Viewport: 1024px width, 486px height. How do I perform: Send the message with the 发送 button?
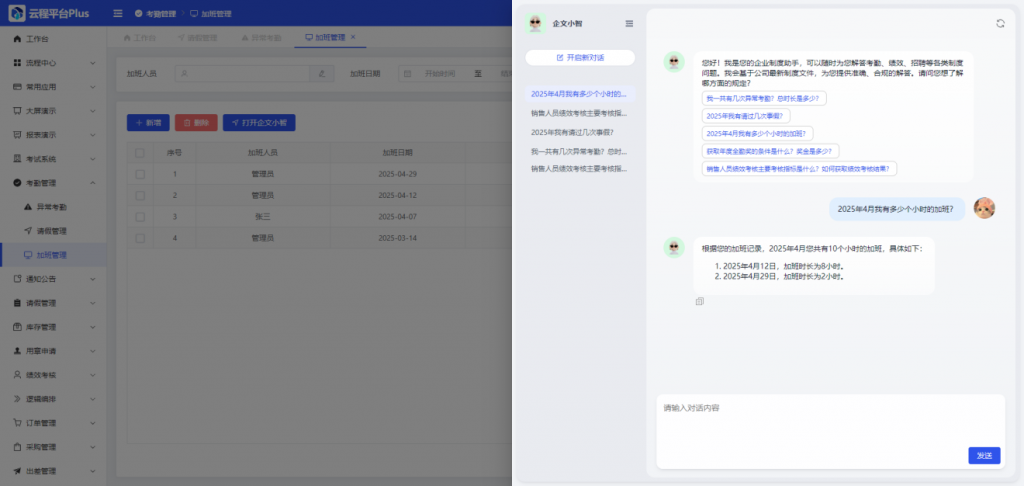point(984,455)
